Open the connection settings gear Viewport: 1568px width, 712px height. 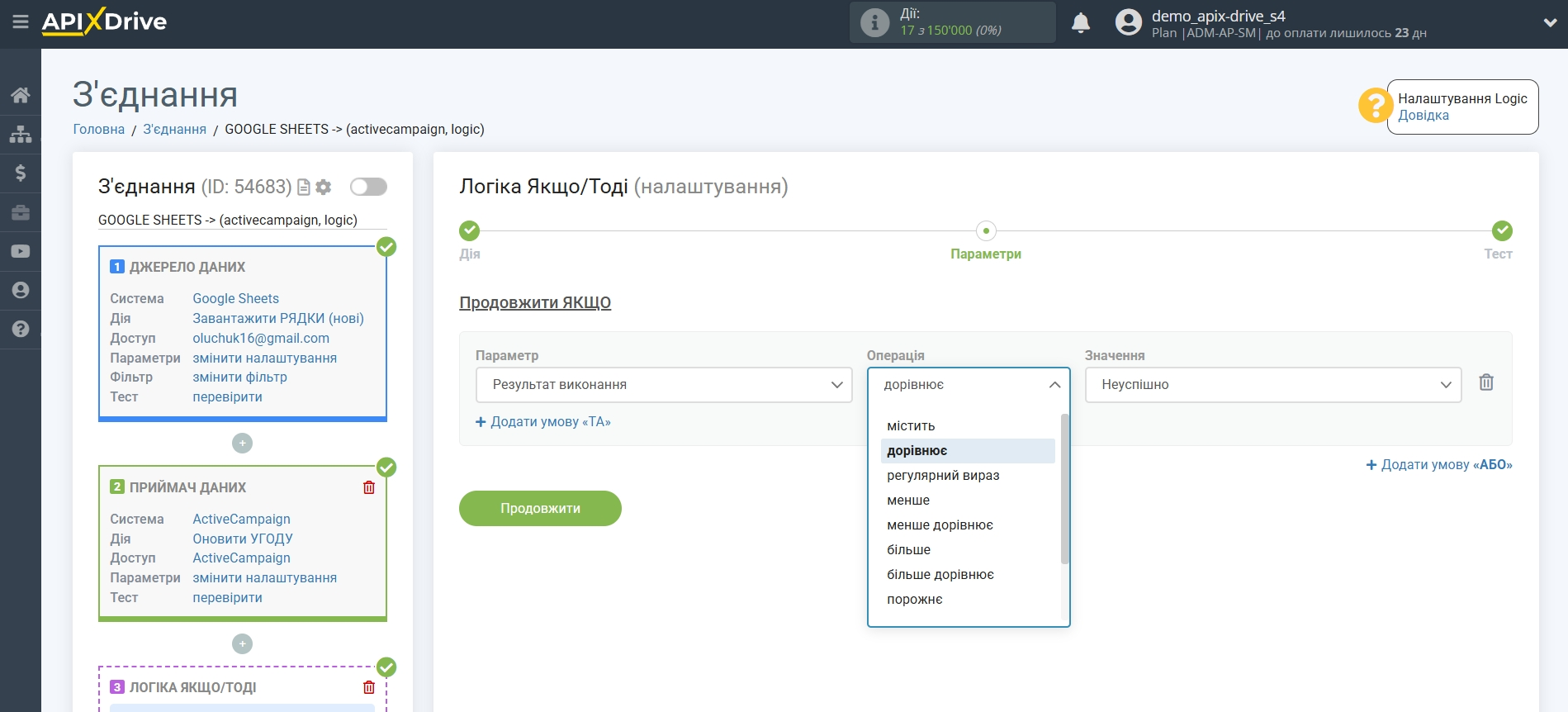[x=324, y=187]
